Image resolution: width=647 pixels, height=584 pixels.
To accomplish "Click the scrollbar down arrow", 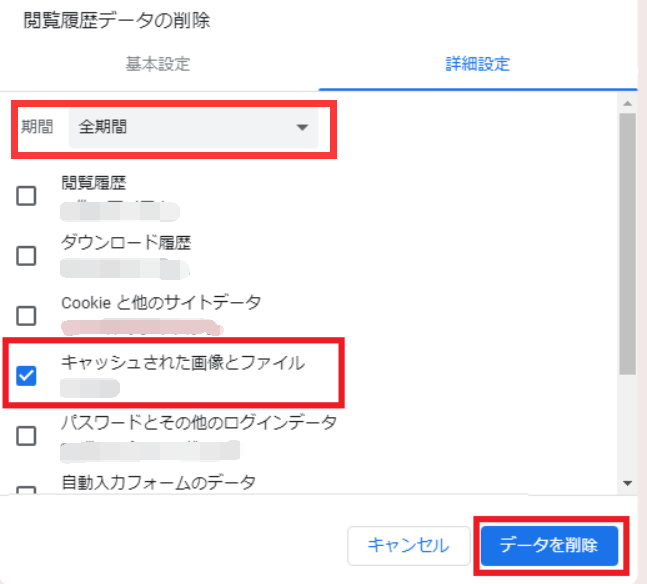I will (627, 482).
